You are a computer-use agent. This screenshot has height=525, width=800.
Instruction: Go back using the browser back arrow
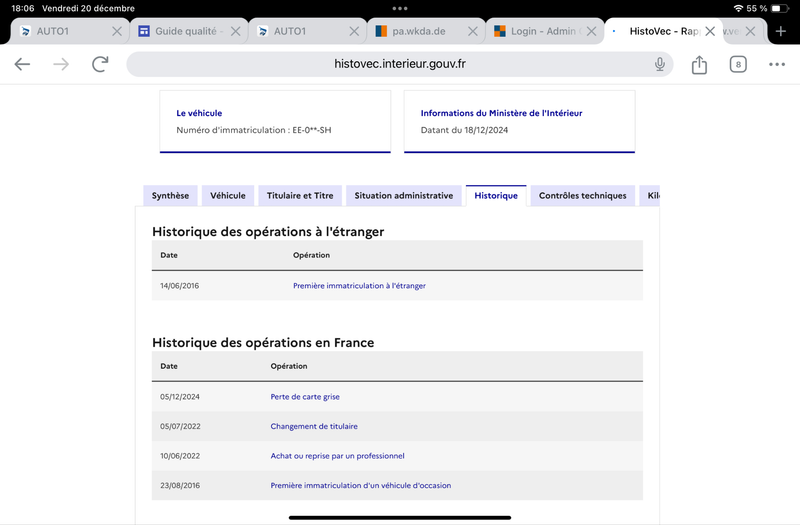click(x=22, y=64)
